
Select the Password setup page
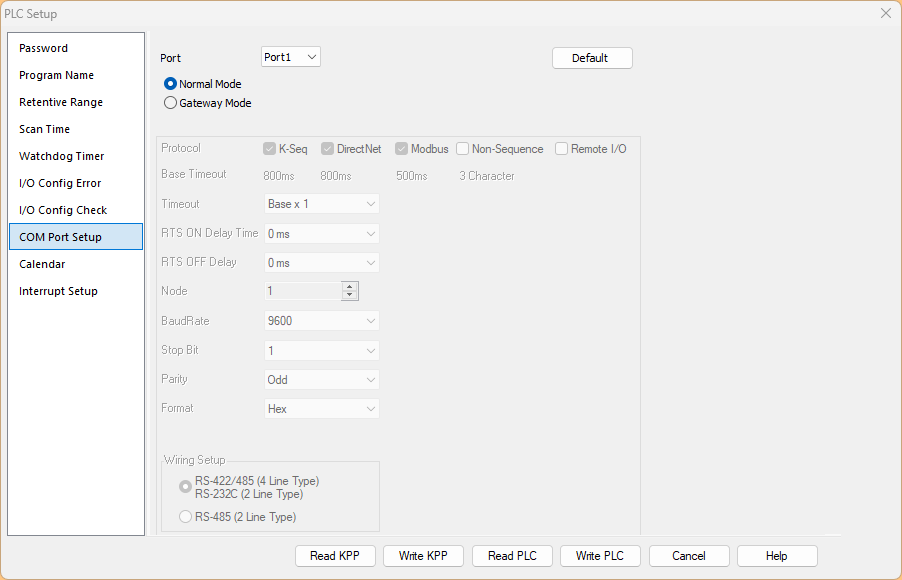(x=76, y=48)
